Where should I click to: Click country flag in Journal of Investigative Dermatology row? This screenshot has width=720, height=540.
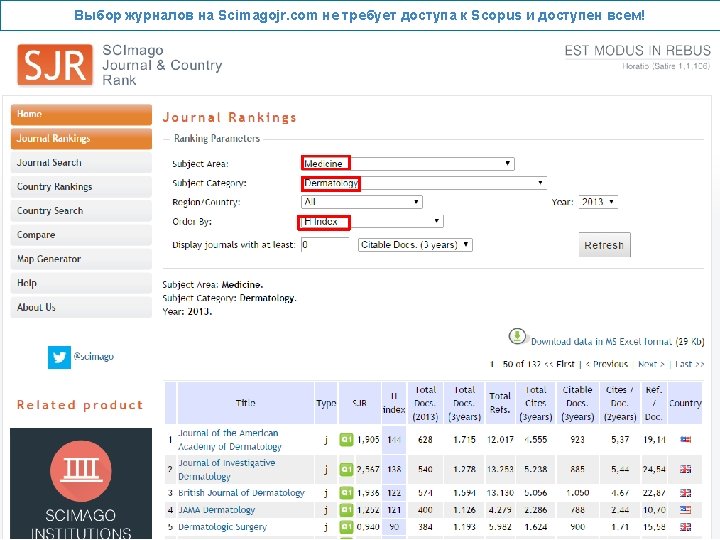pyautogui.click(x=686, y=469)
